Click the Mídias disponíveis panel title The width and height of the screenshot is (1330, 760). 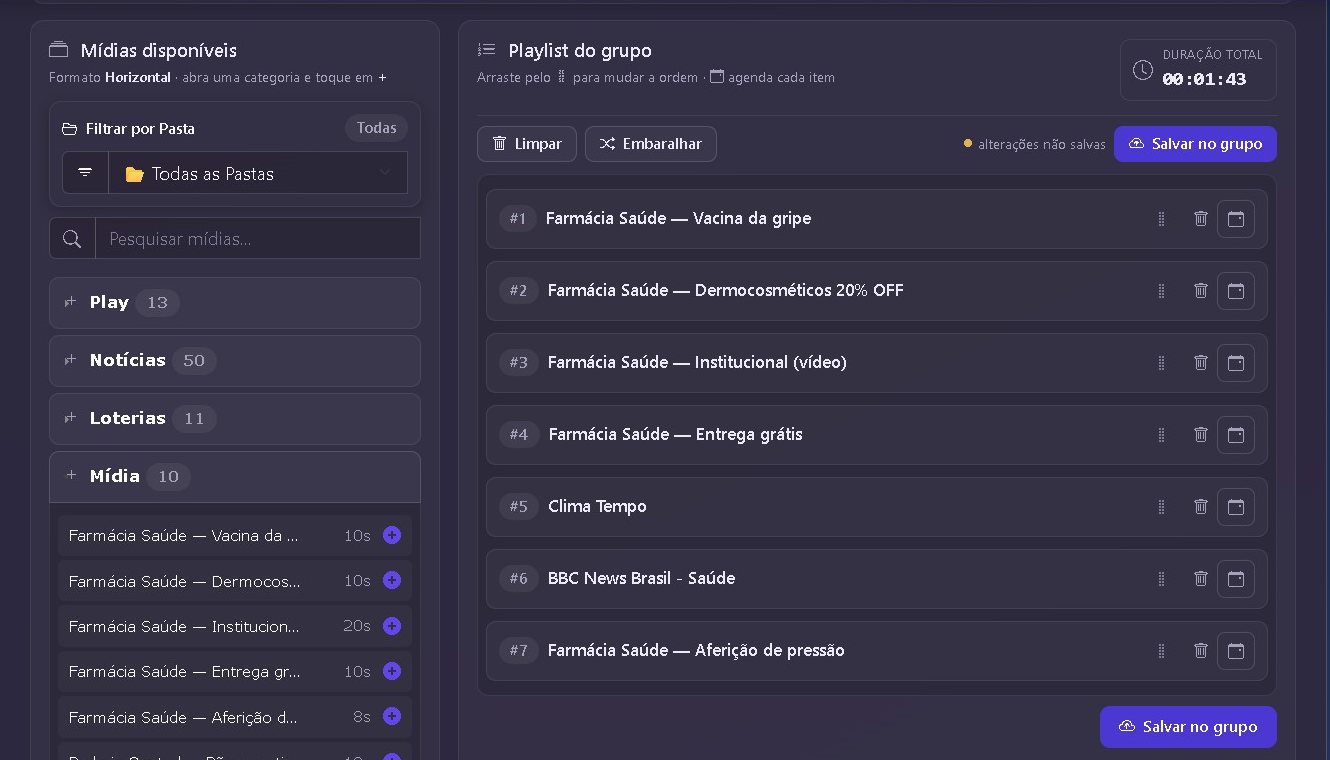[158, 51]
